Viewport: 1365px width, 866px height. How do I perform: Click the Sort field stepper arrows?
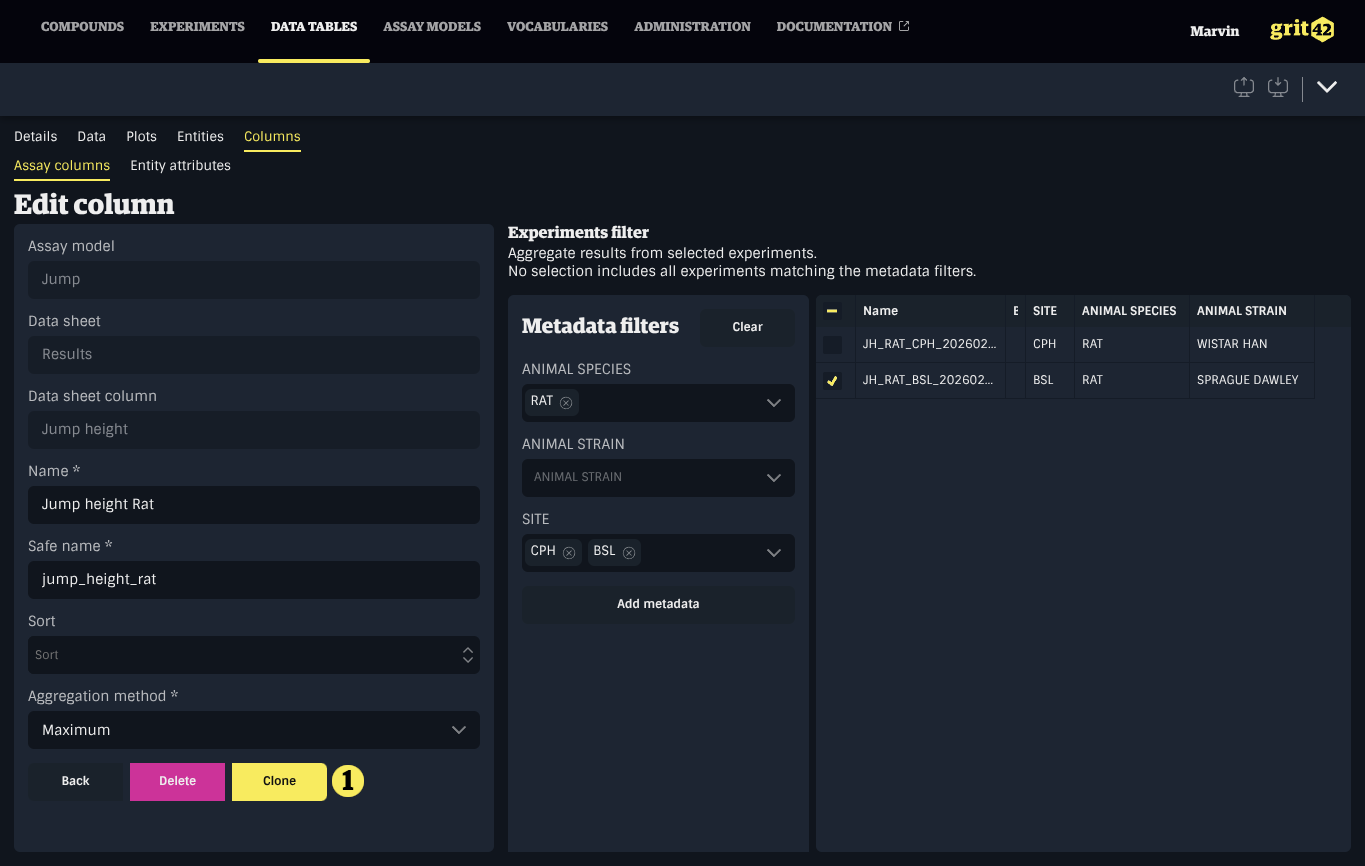[467, 655]
